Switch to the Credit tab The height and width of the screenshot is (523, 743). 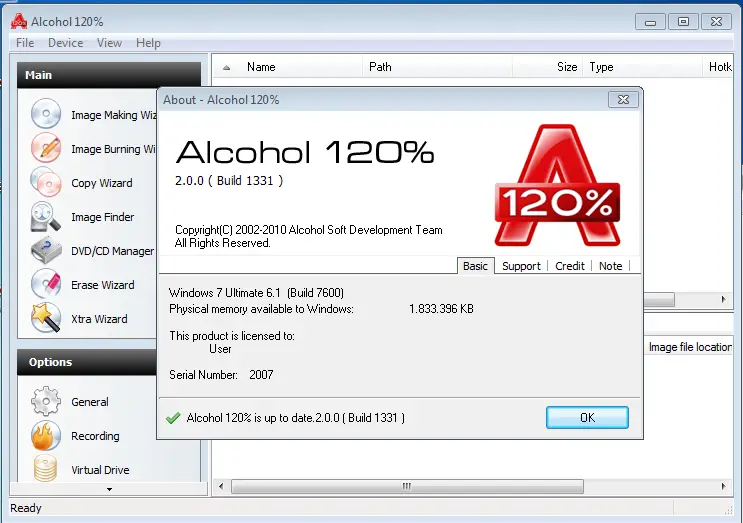tap(570, 266)
